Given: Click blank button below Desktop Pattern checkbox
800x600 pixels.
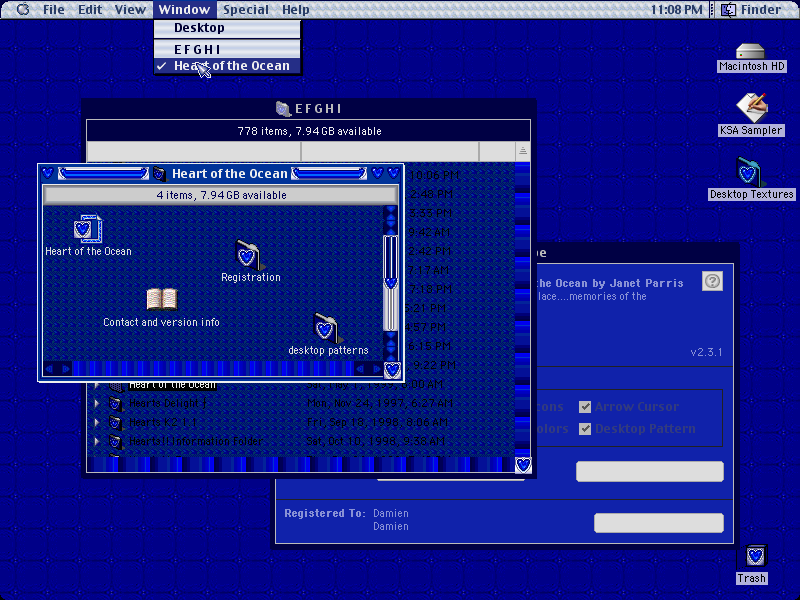Looking at the screenshot, I should 649,471.
